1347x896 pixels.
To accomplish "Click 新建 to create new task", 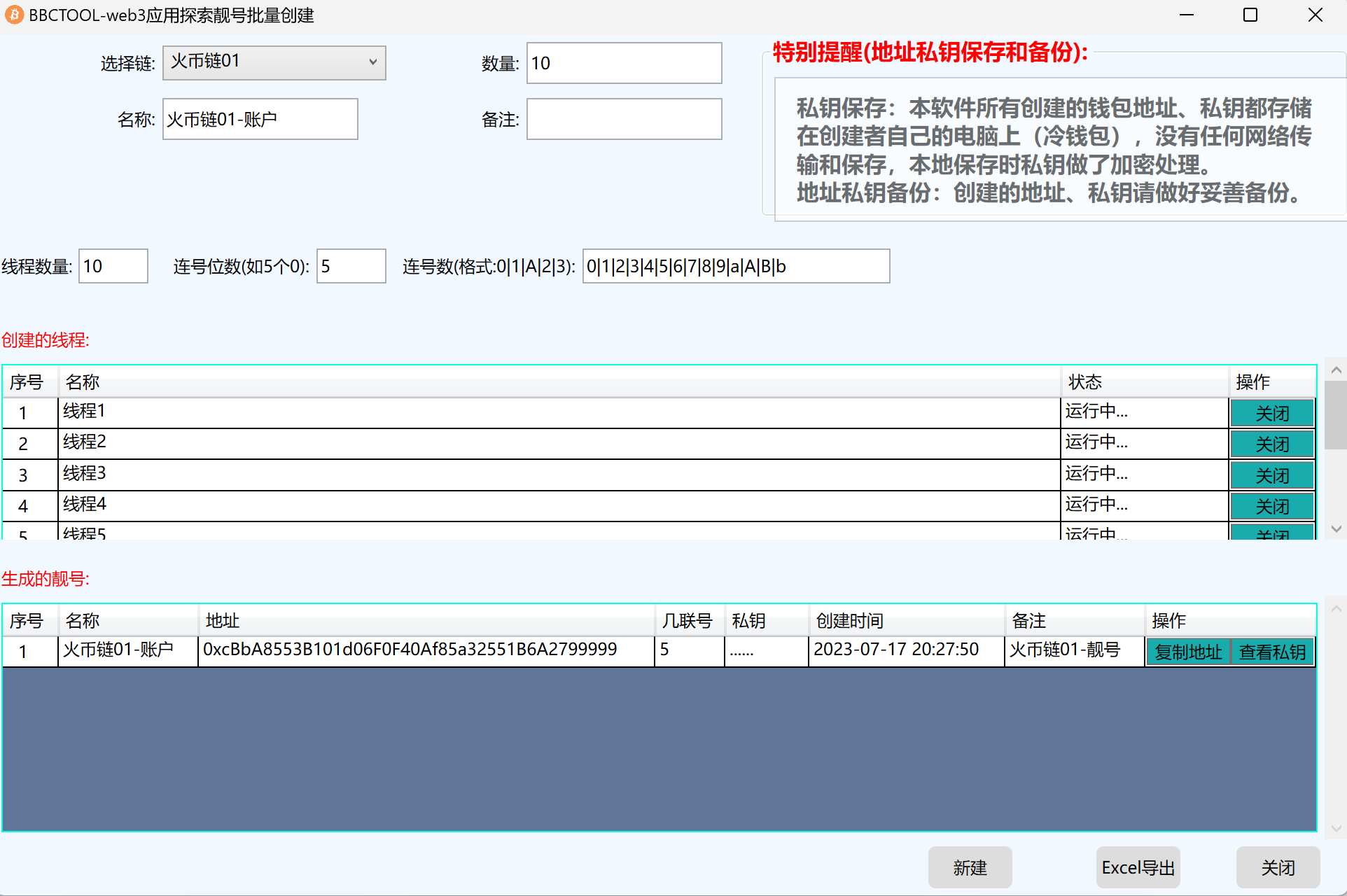I will 970,867.
